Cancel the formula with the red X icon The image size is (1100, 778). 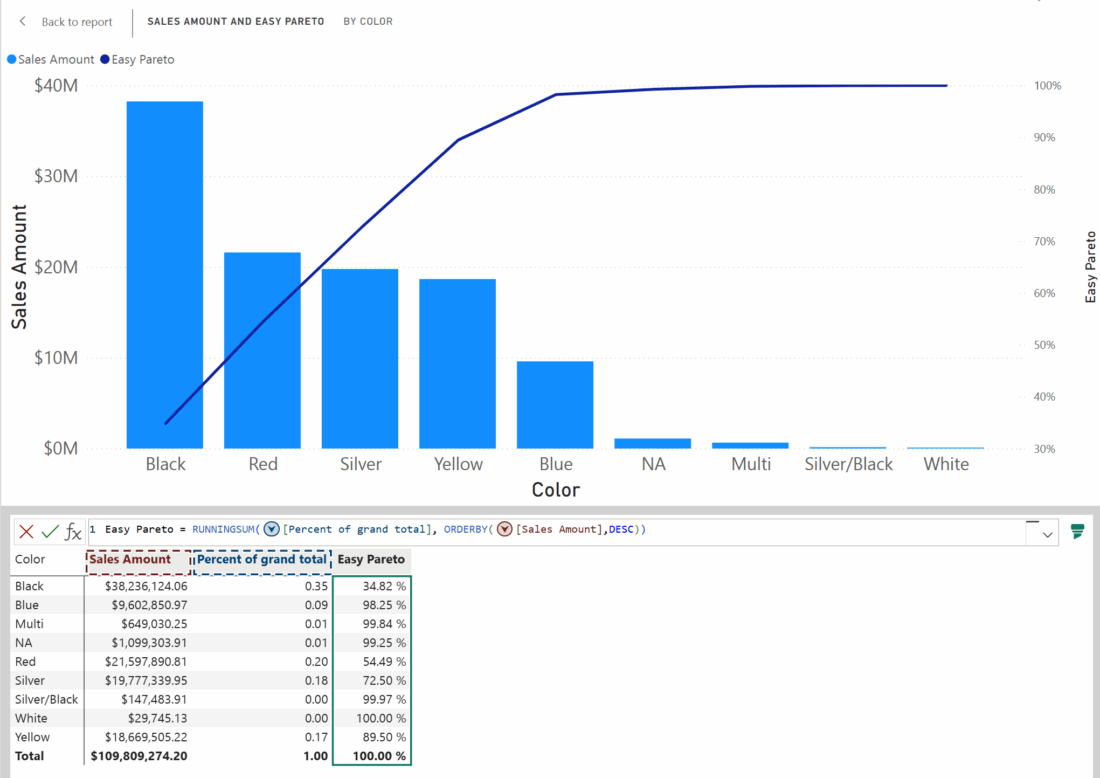[27, 532]
